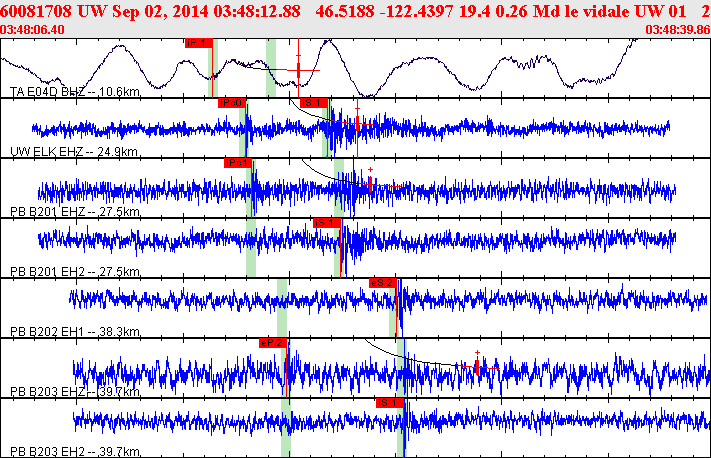Select the iS 1 pick flag on PB B201 EH2
Screen dimensions: 711x458
click(326, 223)
